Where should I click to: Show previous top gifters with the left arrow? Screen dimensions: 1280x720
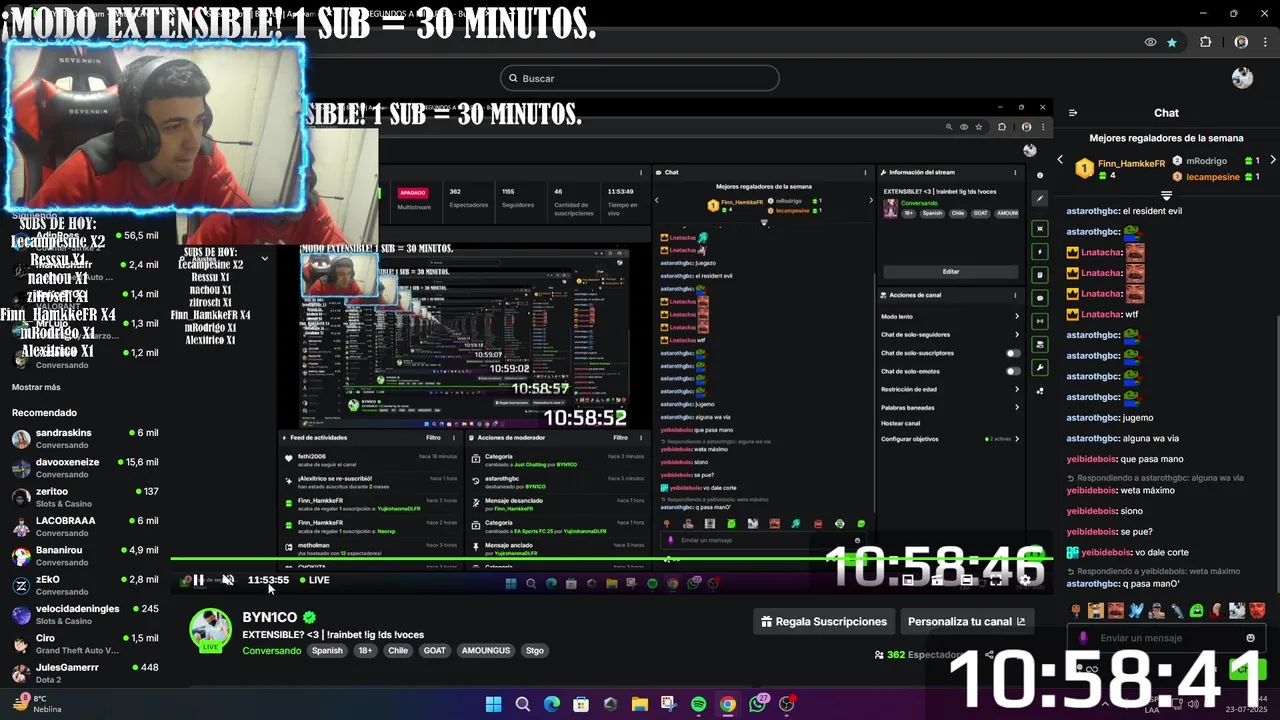pyautogui.click(x=1060, y=160)
